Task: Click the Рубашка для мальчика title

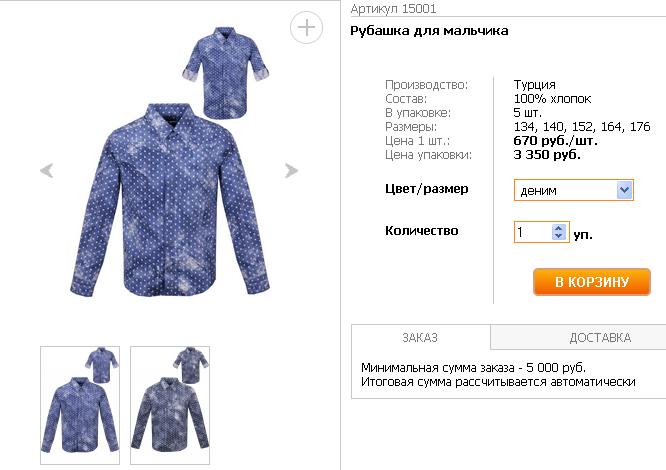Action: (429, 31)
